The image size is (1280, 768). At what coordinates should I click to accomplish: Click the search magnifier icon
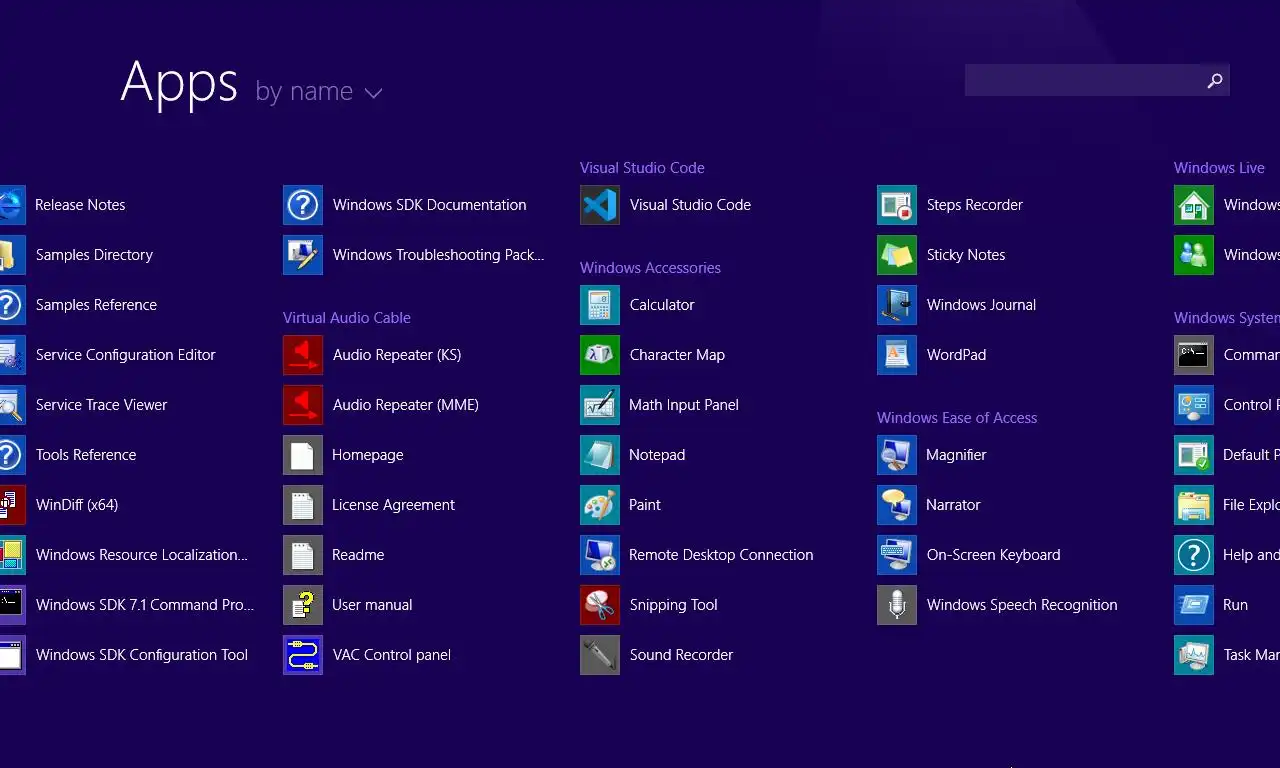1214,81
